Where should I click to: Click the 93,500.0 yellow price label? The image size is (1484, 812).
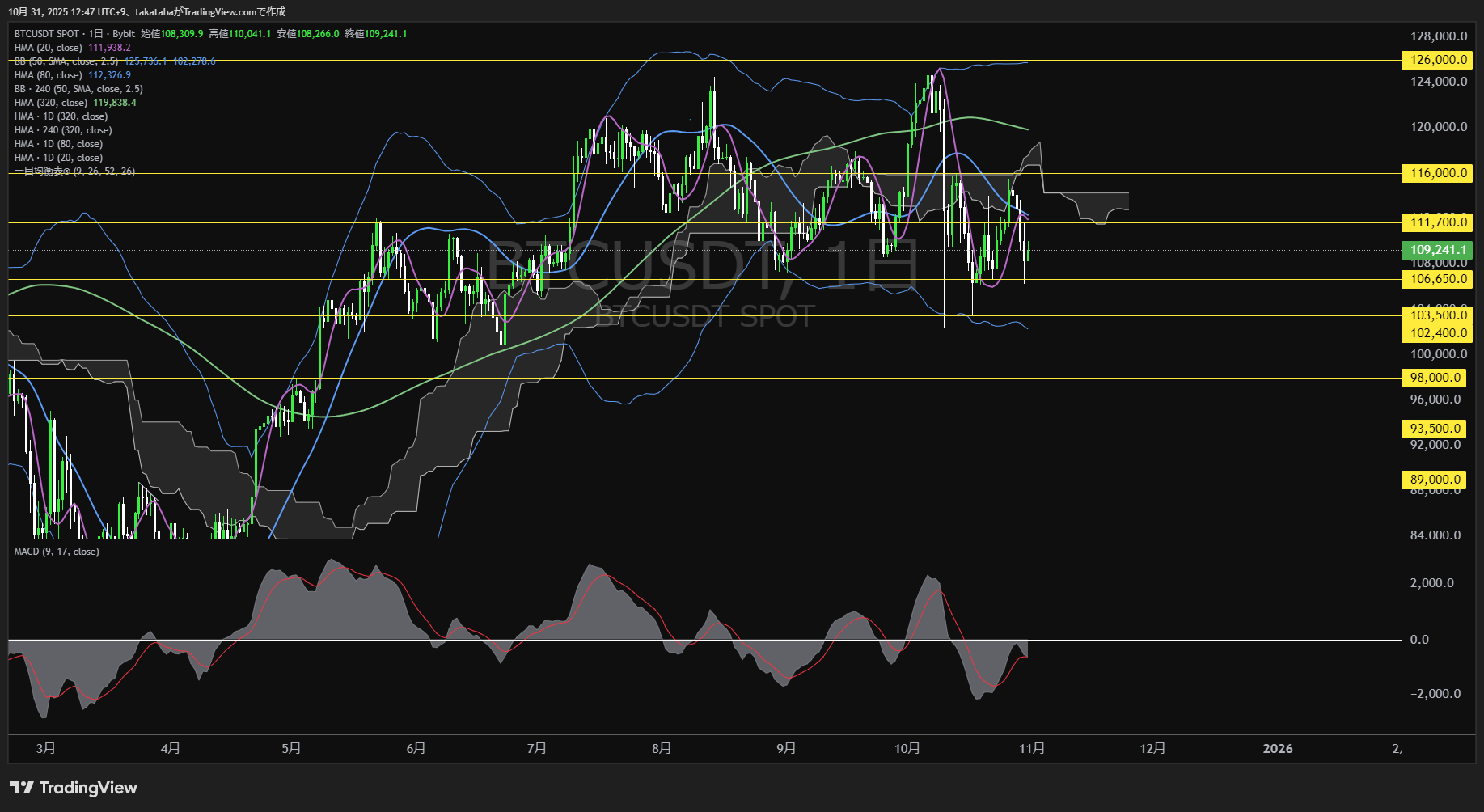(1435, 429)
